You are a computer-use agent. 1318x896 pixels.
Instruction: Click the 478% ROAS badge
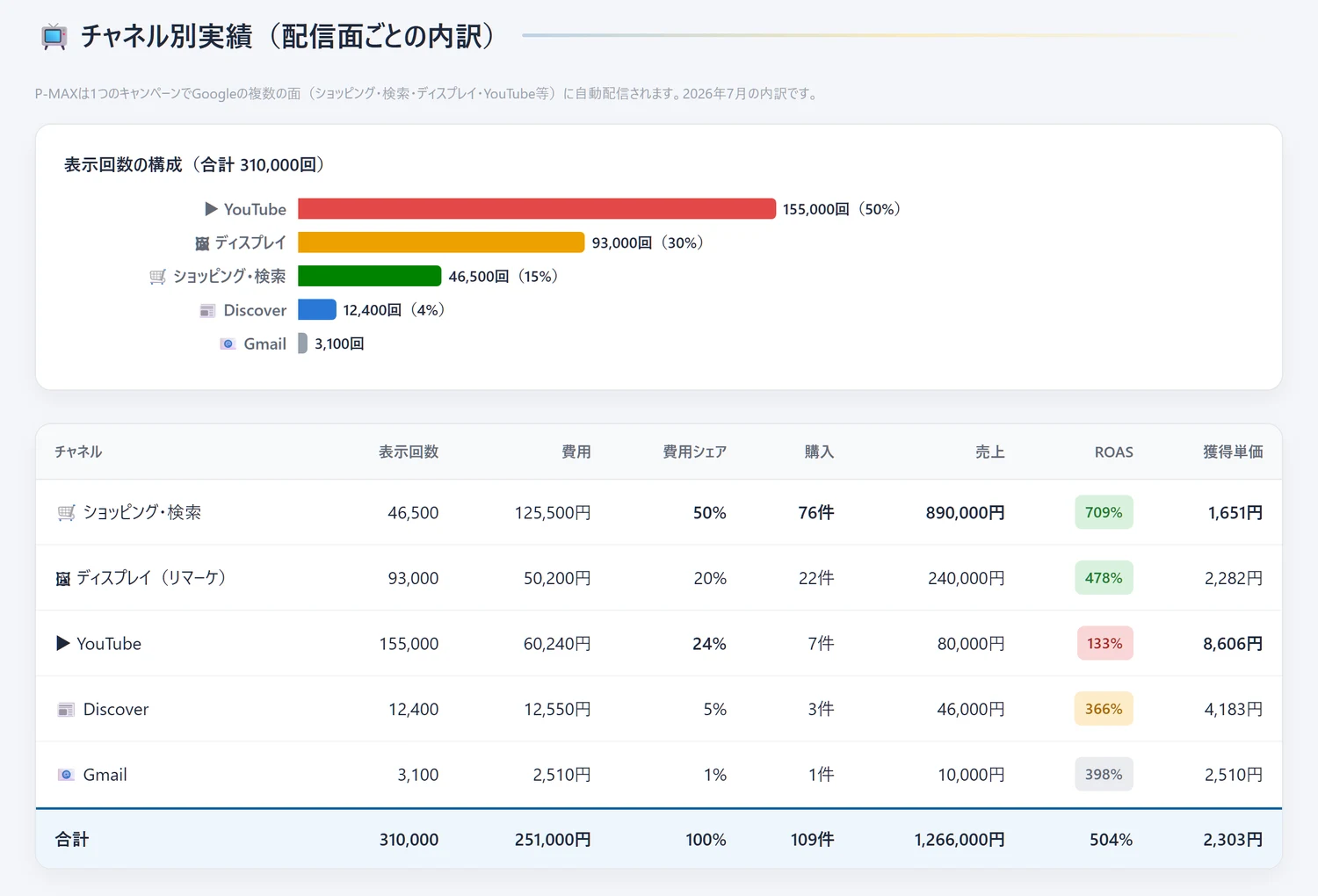coord(1104,578)
